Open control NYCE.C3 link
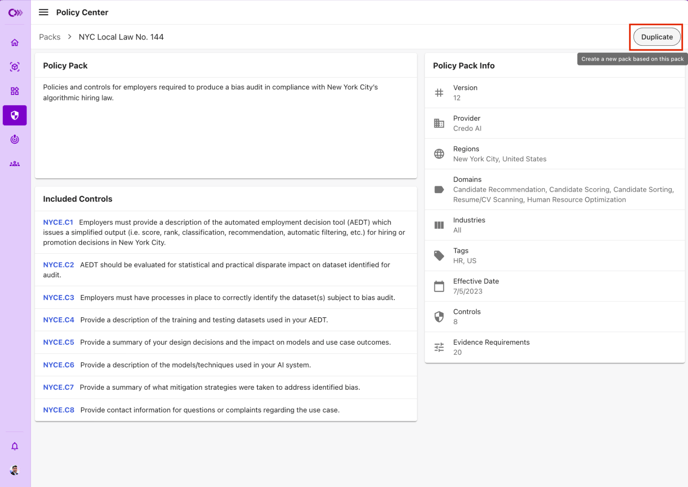688x487 pixels. click(x=58, y=297)
